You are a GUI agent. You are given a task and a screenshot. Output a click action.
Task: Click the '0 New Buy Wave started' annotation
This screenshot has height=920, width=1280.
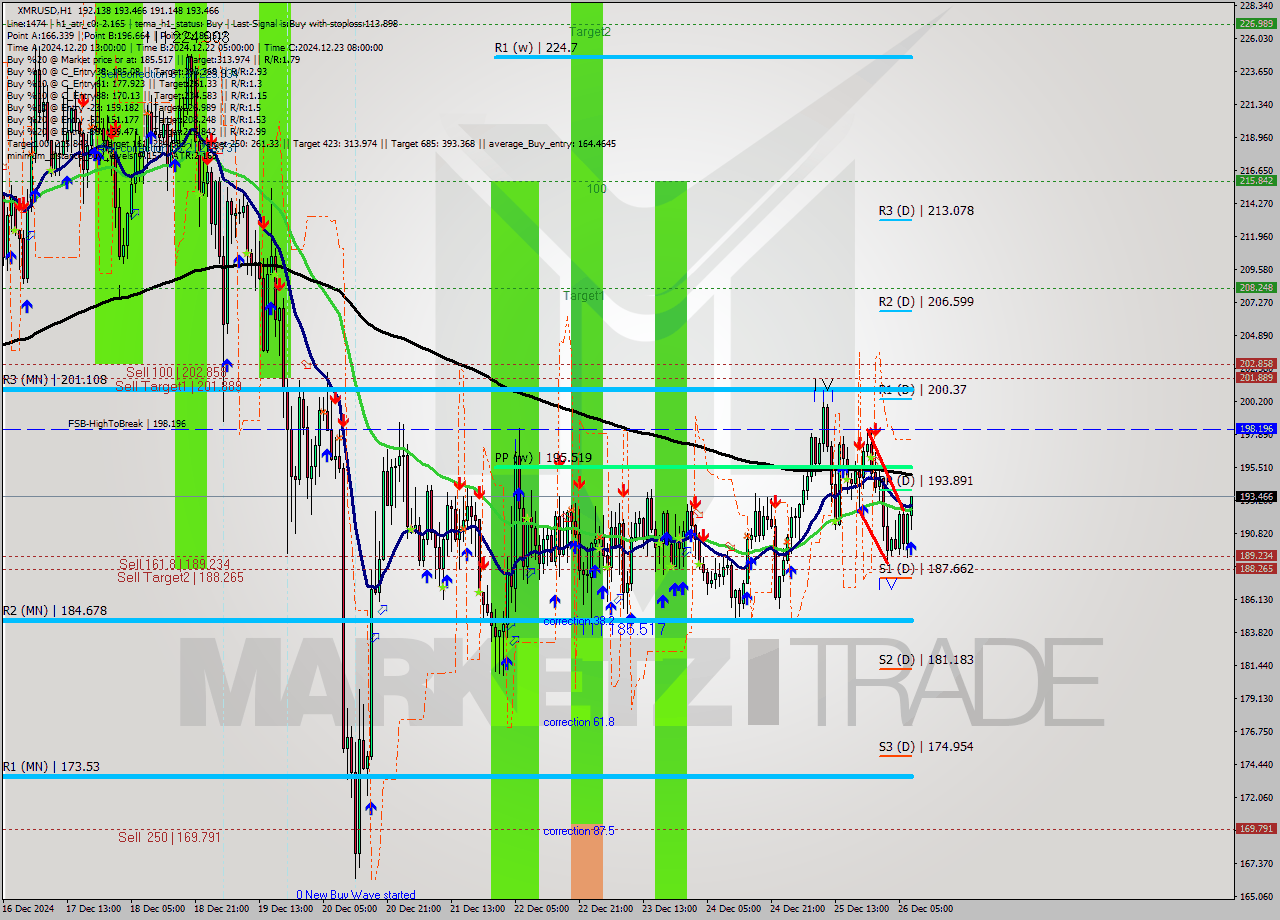click(x=355, y=895)
